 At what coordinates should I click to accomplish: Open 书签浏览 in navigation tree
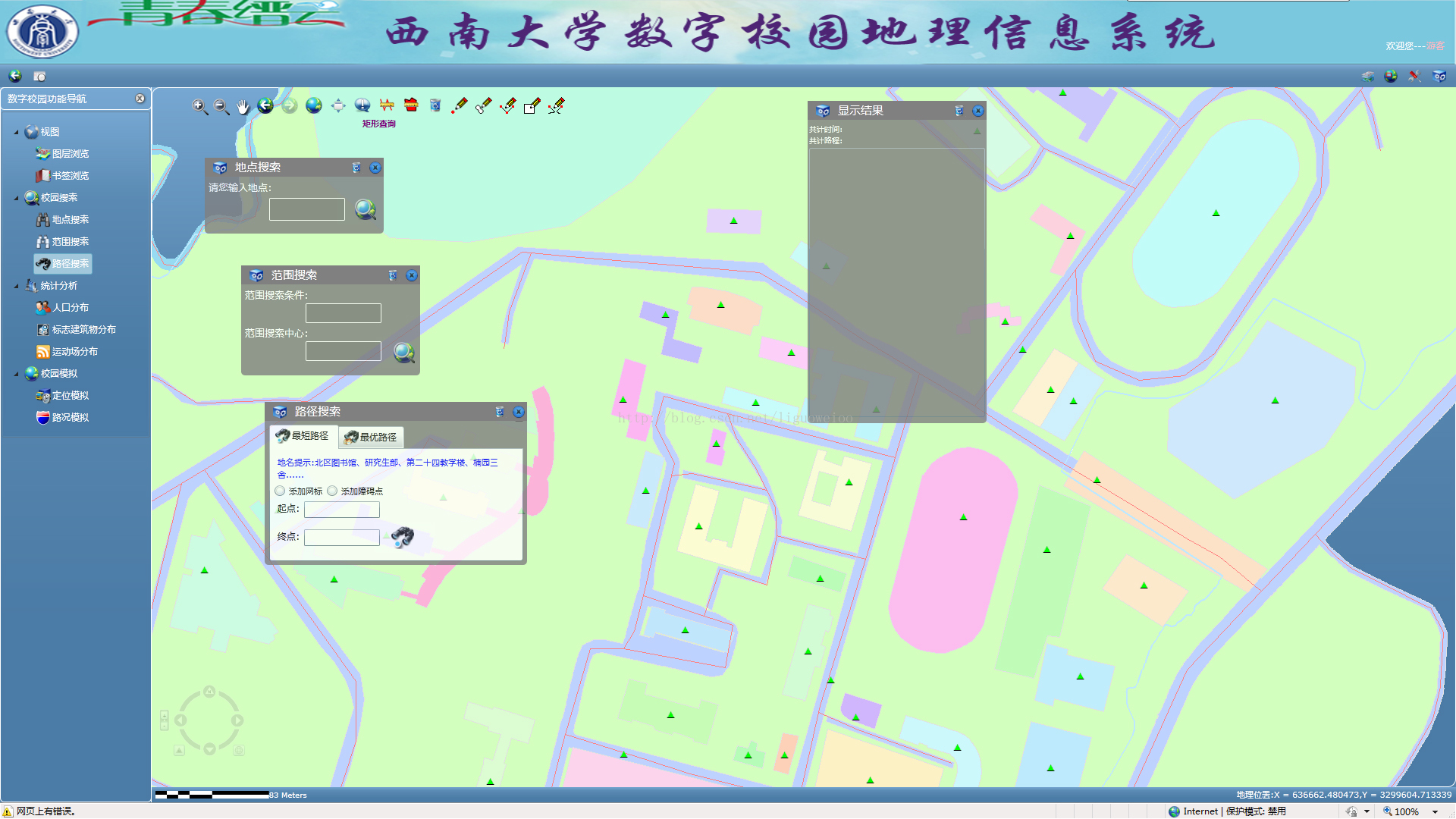coord(62,176)
